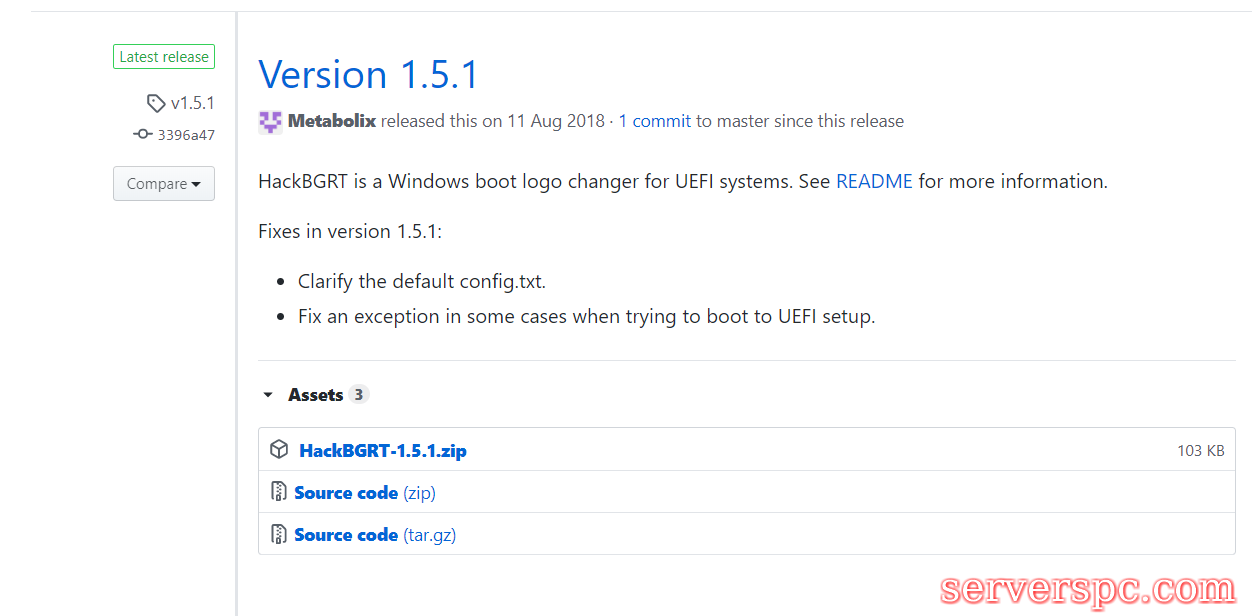Open the v1.5.1 tag link
Screen dimensions: 1252x616
coord(192,103)
